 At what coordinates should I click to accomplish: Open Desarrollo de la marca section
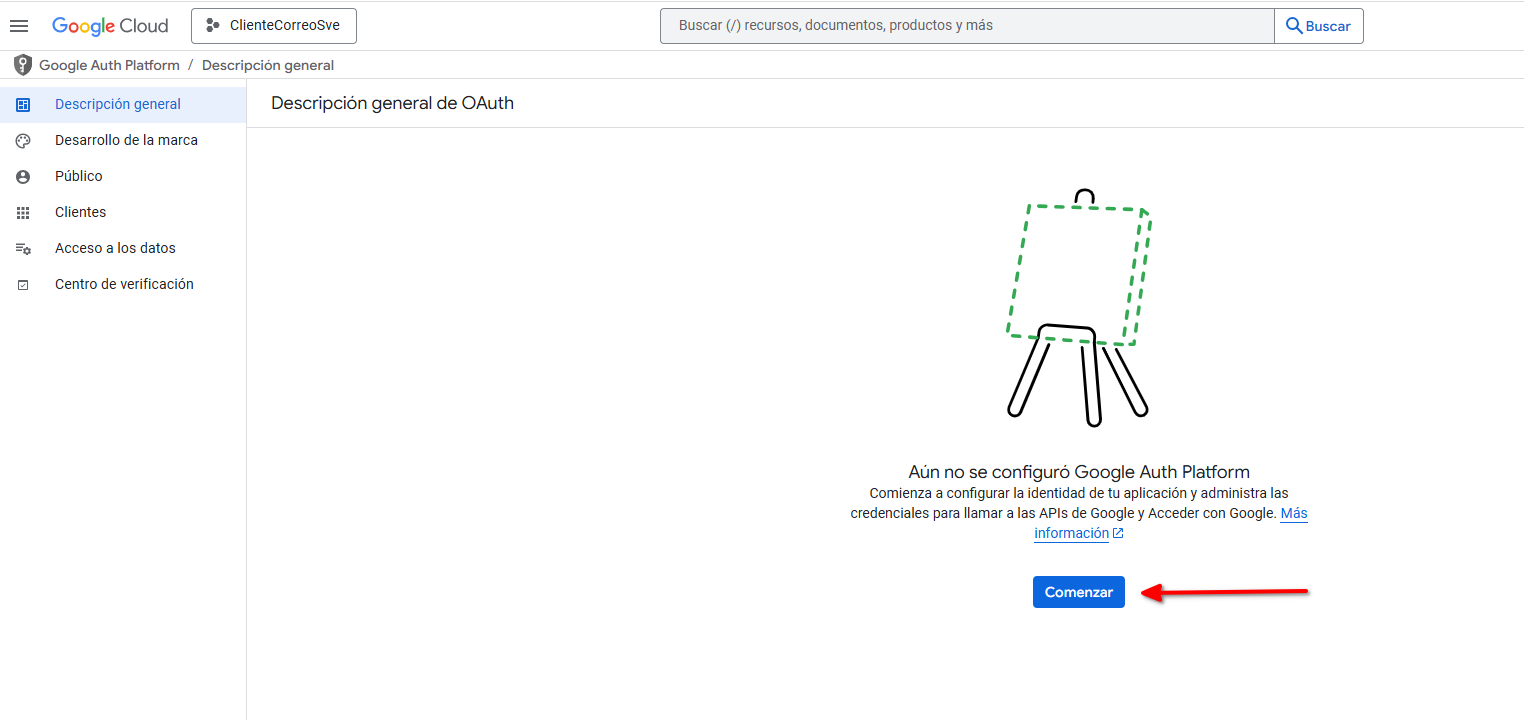coord(126,141)
